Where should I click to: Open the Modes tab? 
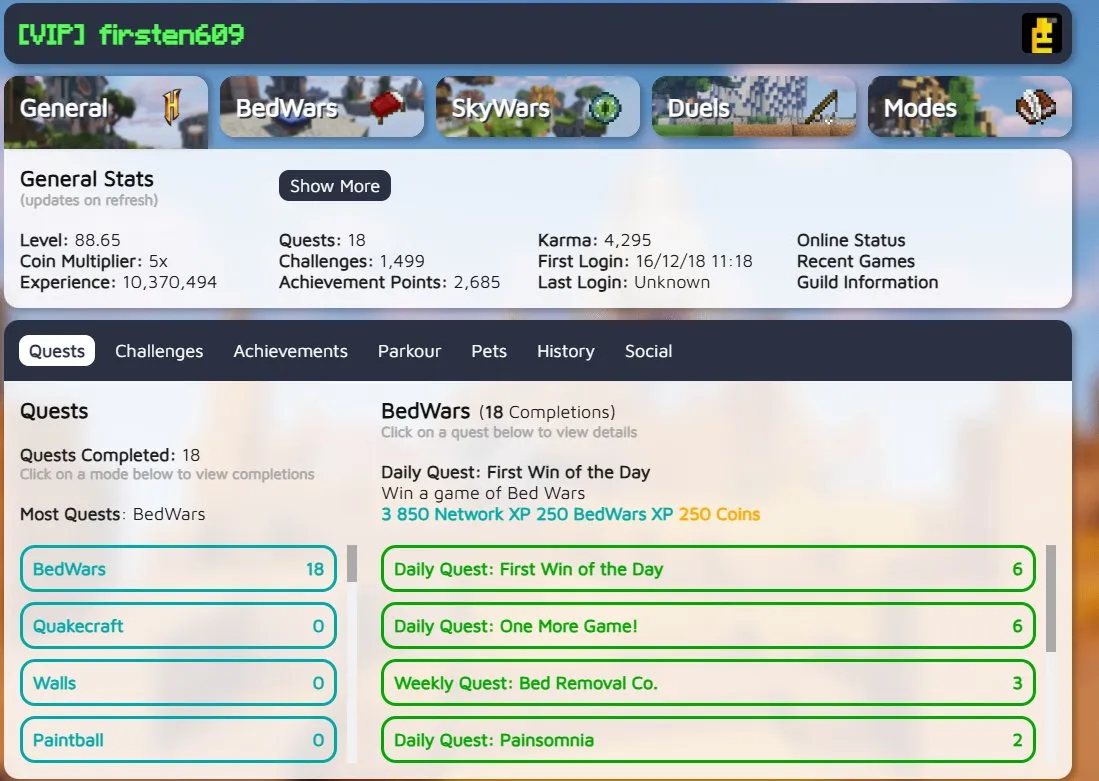tap(969, 107)
